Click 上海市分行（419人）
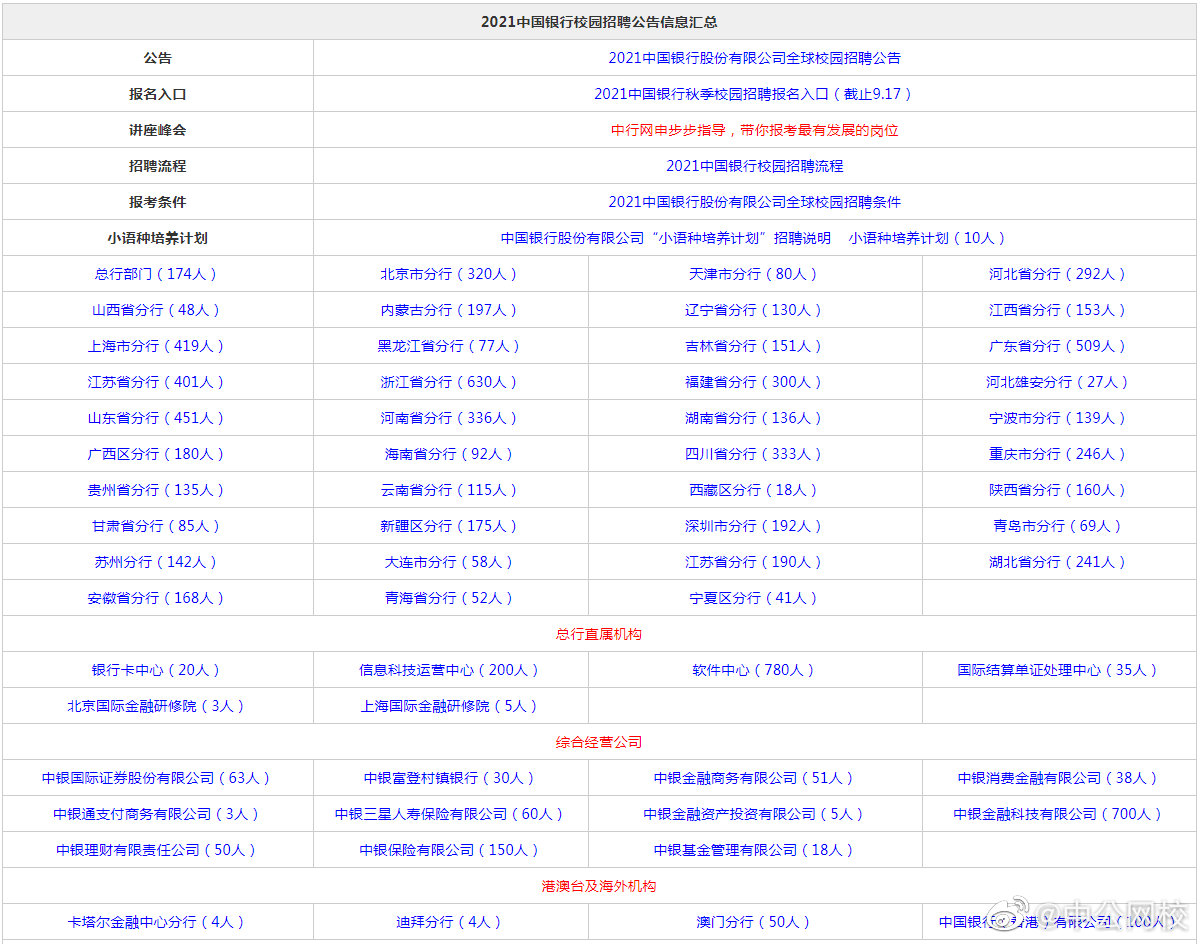Image resolution: width=1200 pixels, height=944 pixels. [156, 346]
